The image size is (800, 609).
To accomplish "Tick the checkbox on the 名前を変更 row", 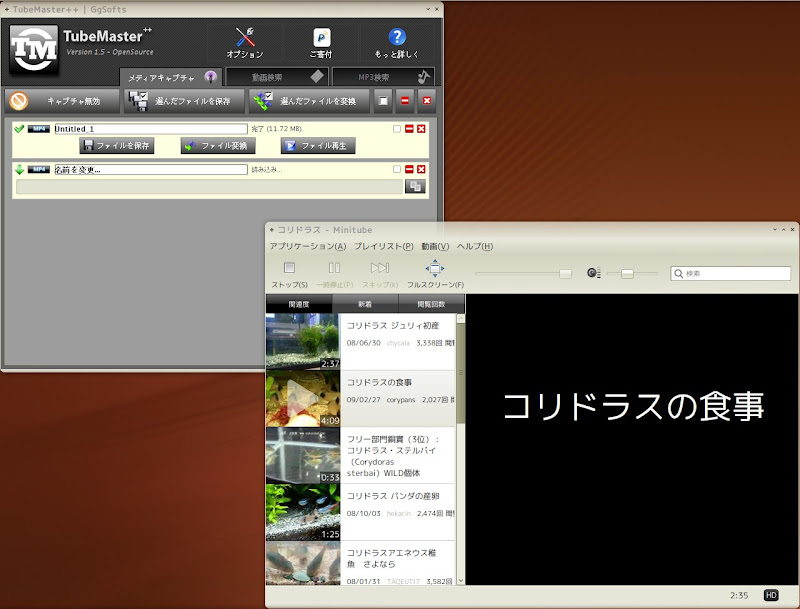I will pyautogui.click(x=397, y=169).
